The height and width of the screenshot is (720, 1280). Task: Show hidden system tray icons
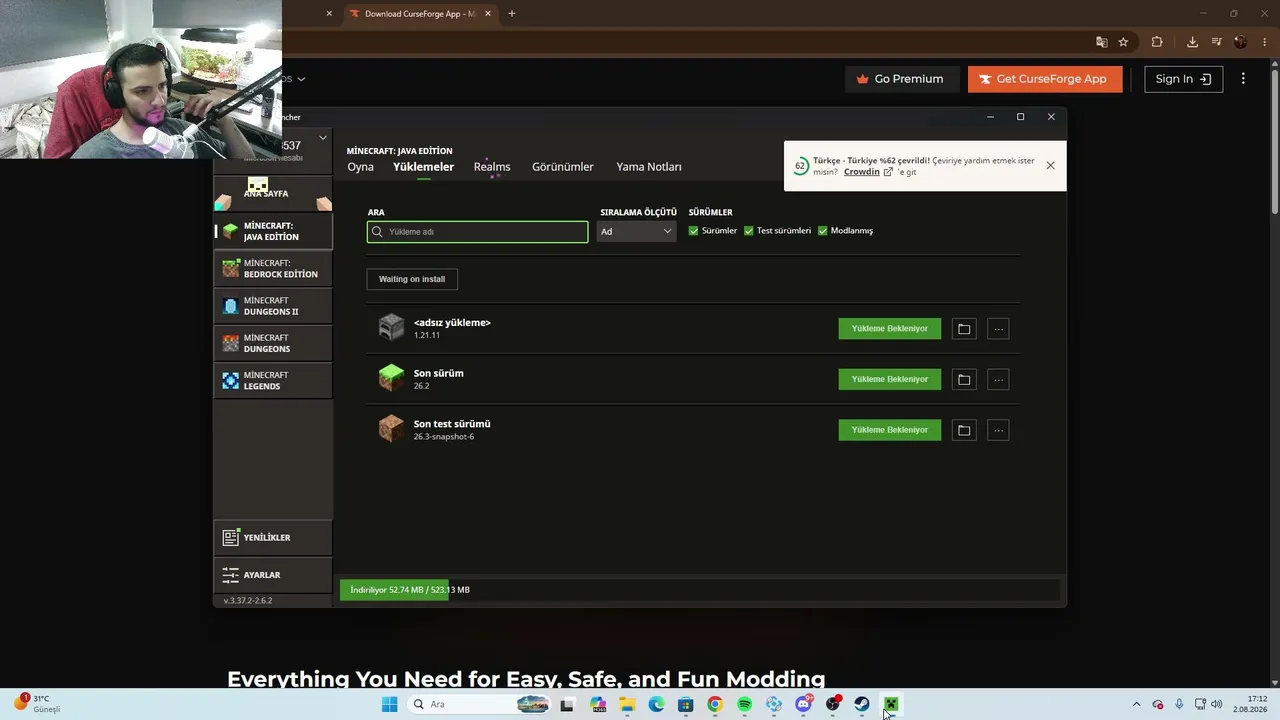coord(1136,704)
